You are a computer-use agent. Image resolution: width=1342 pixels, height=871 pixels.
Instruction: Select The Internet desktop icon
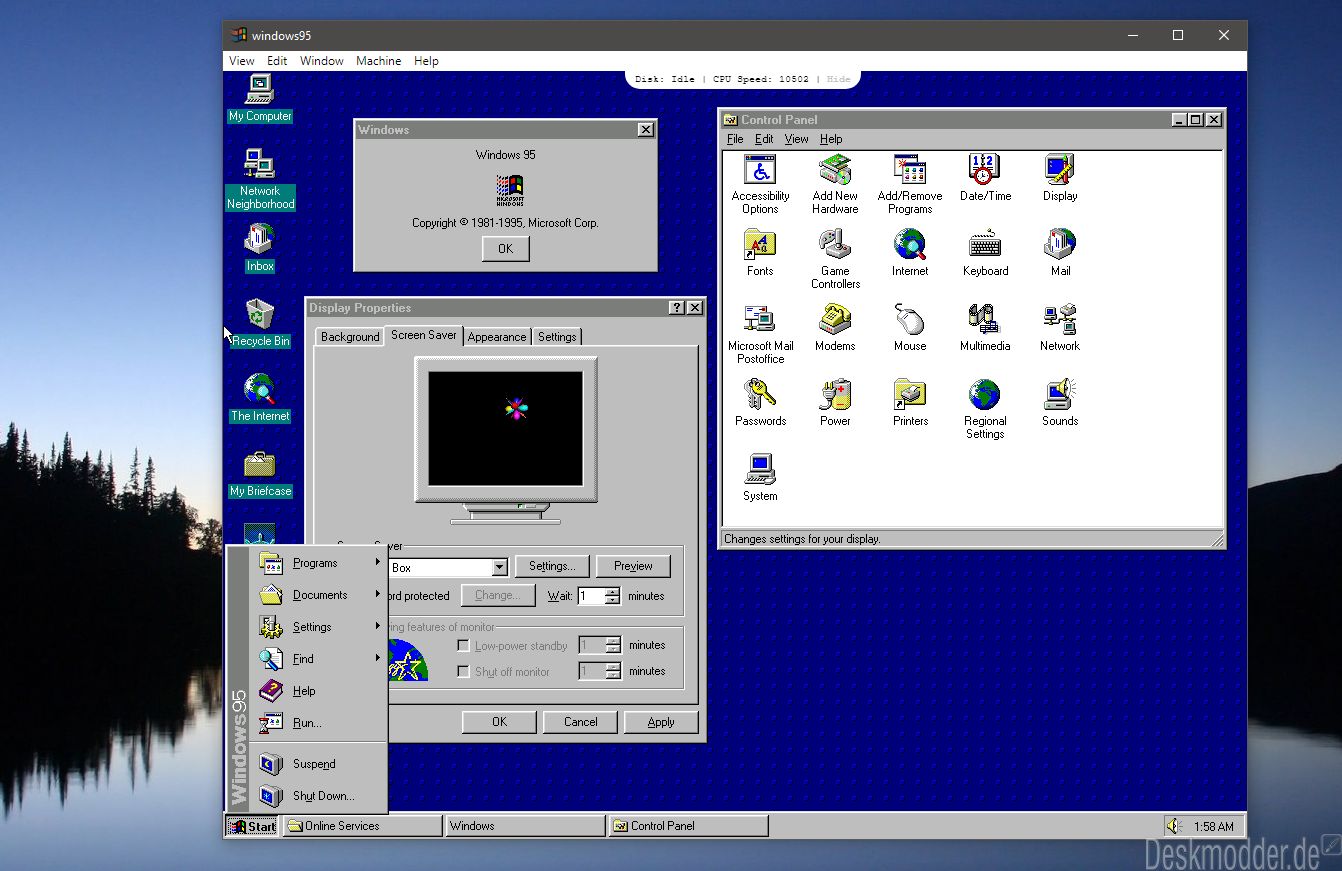pos(260,398)
